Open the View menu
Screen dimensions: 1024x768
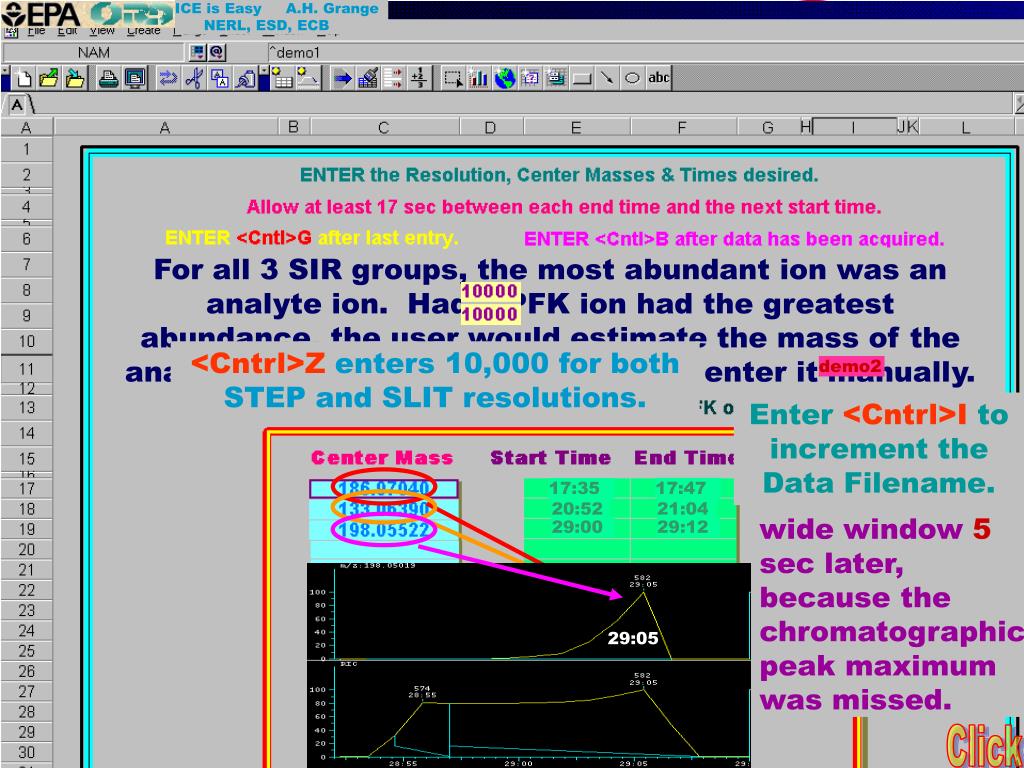pyautogui.click(x=102, y=31)
